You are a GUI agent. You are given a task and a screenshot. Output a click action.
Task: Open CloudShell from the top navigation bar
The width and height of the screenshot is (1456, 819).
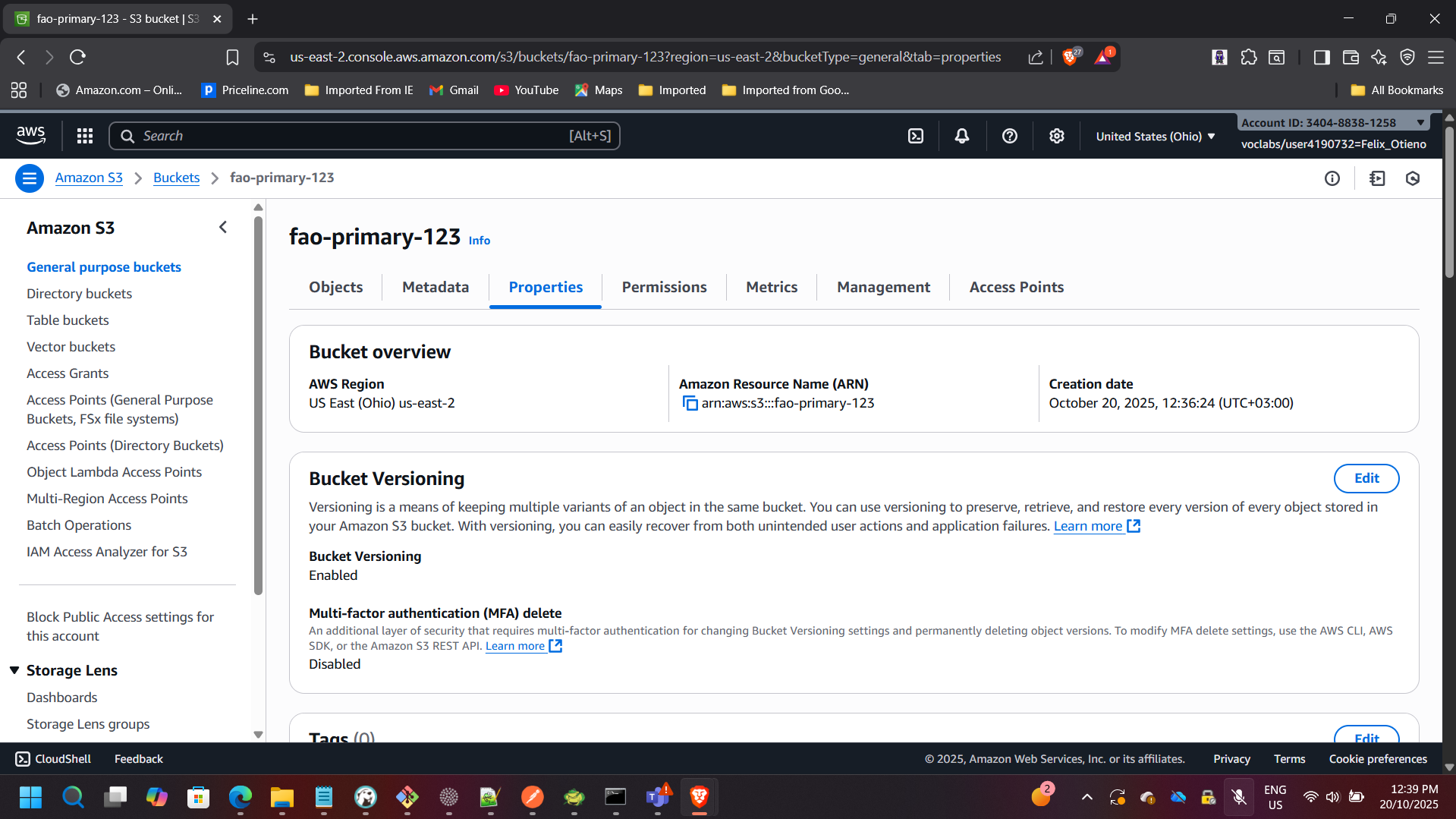[x=916, y=136]
